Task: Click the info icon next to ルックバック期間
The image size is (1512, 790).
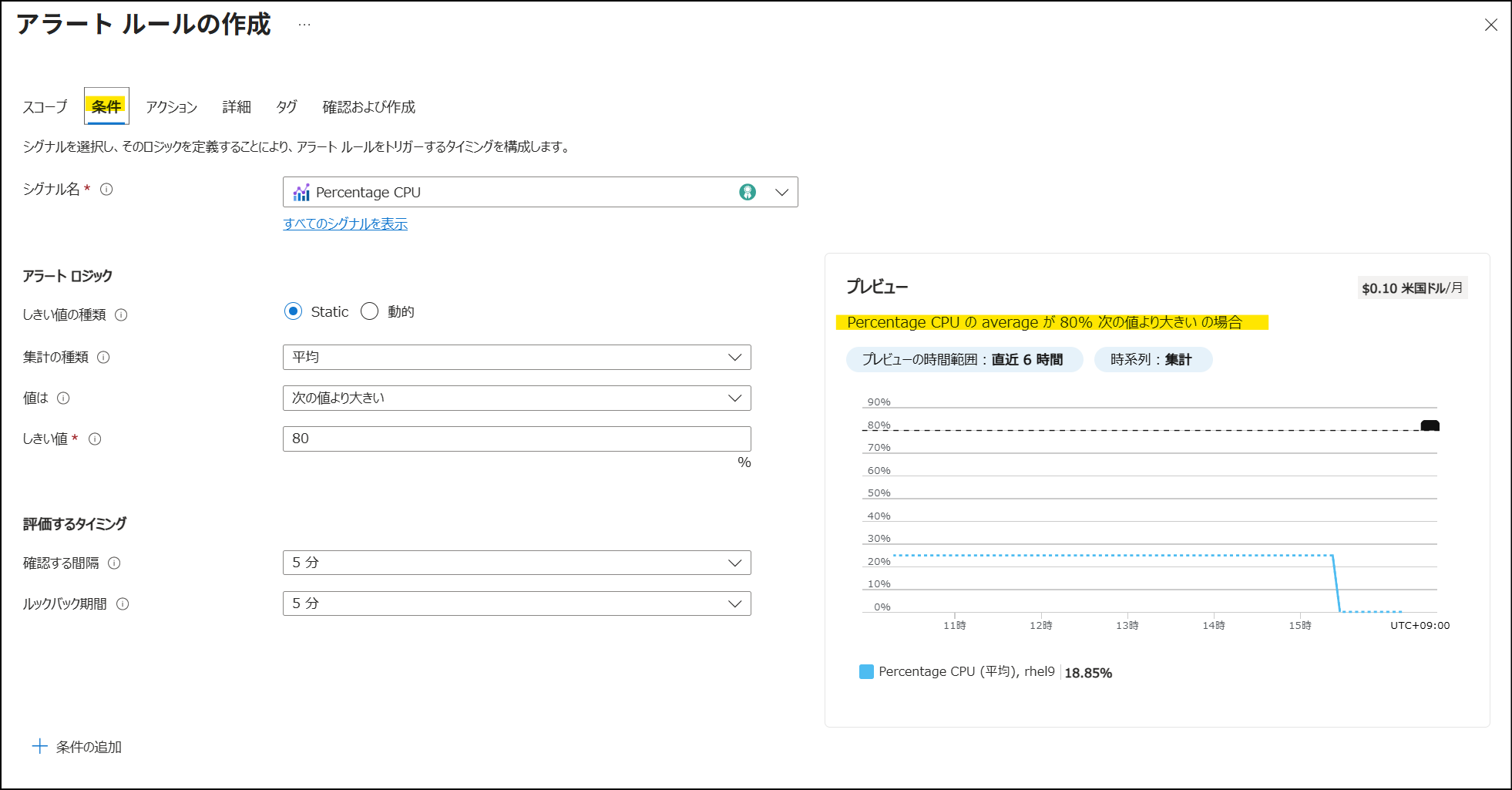Action: point(123,603)
